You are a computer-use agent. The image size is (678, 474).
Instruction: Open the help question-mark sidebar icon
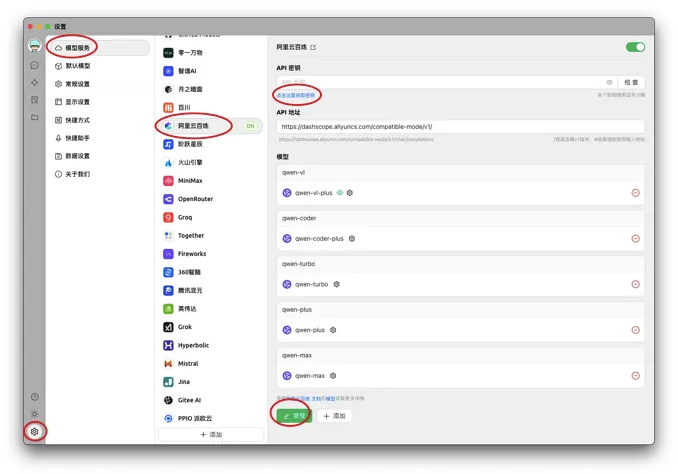click(35, 397)
